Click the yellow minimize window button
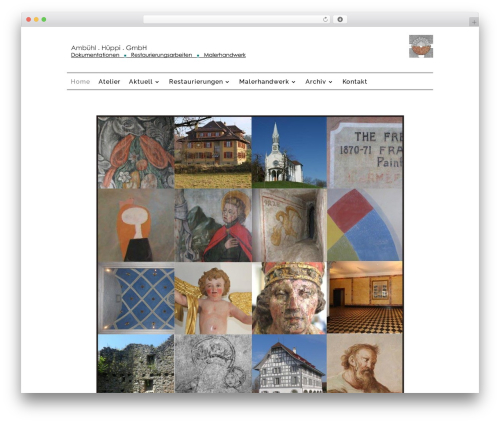This screenshot has width=500, height=423. pos(36,19)
